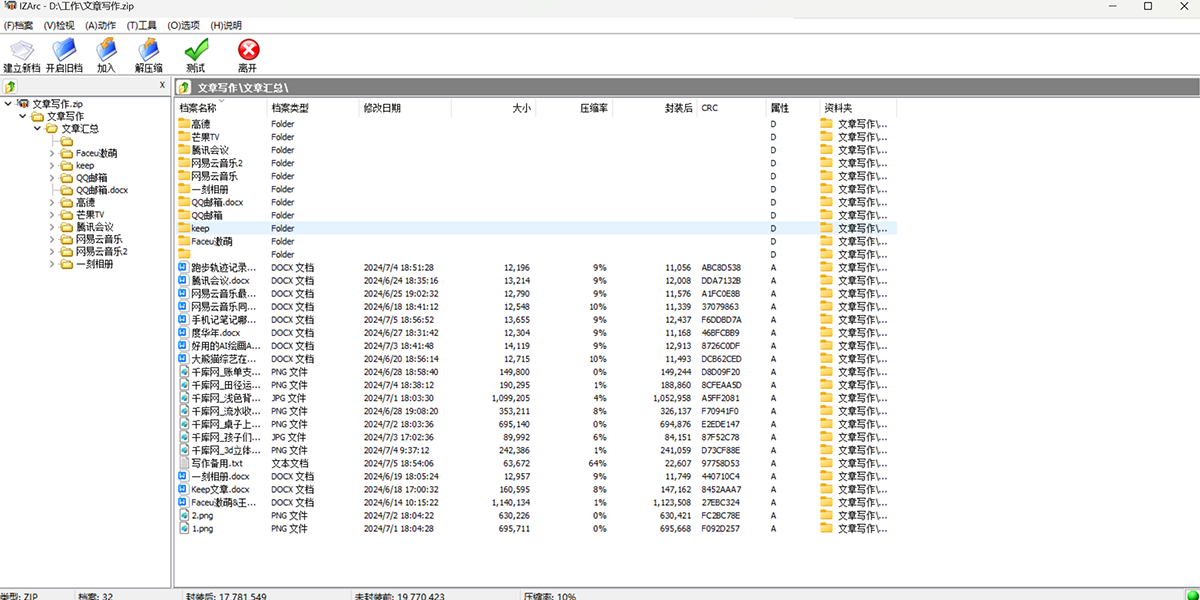
Task: Open the (H)说明 menu
Action: (x=226, y=25)
